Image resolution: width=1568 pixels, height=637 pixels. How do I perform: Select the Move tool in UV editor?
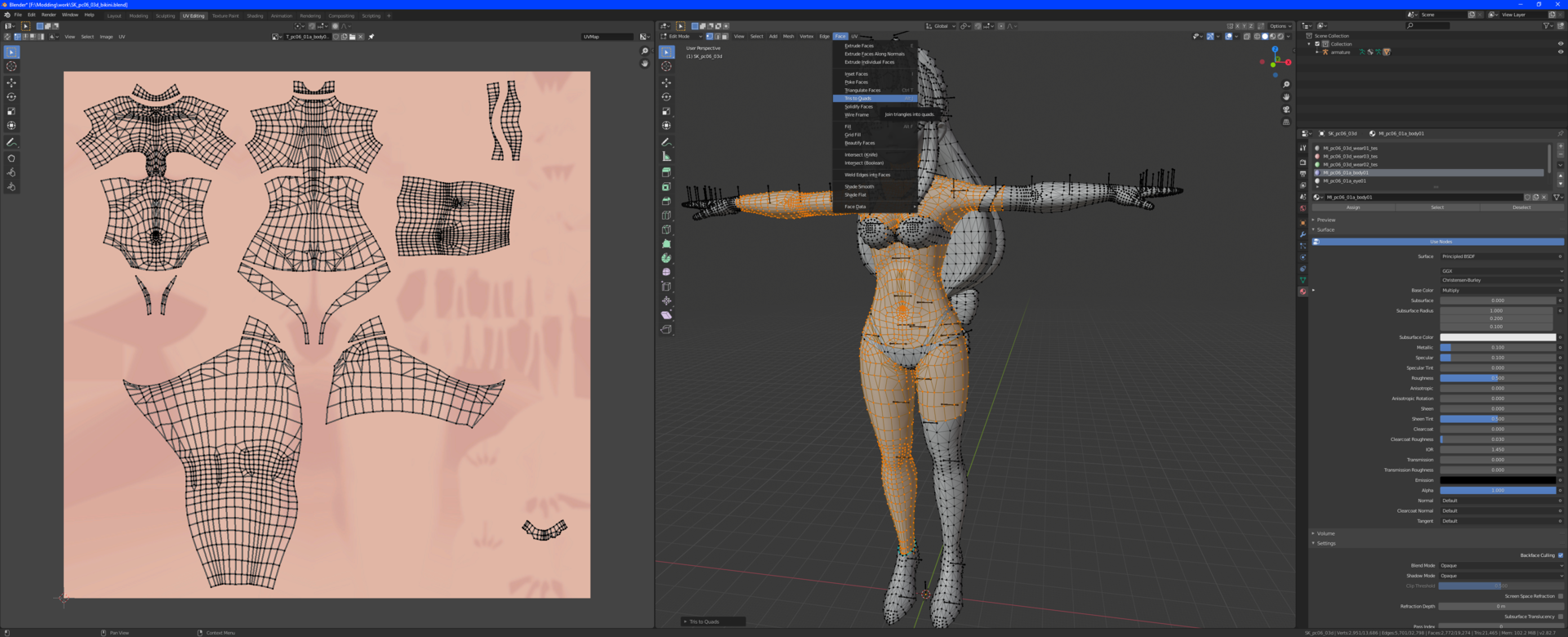pos(11,82)
